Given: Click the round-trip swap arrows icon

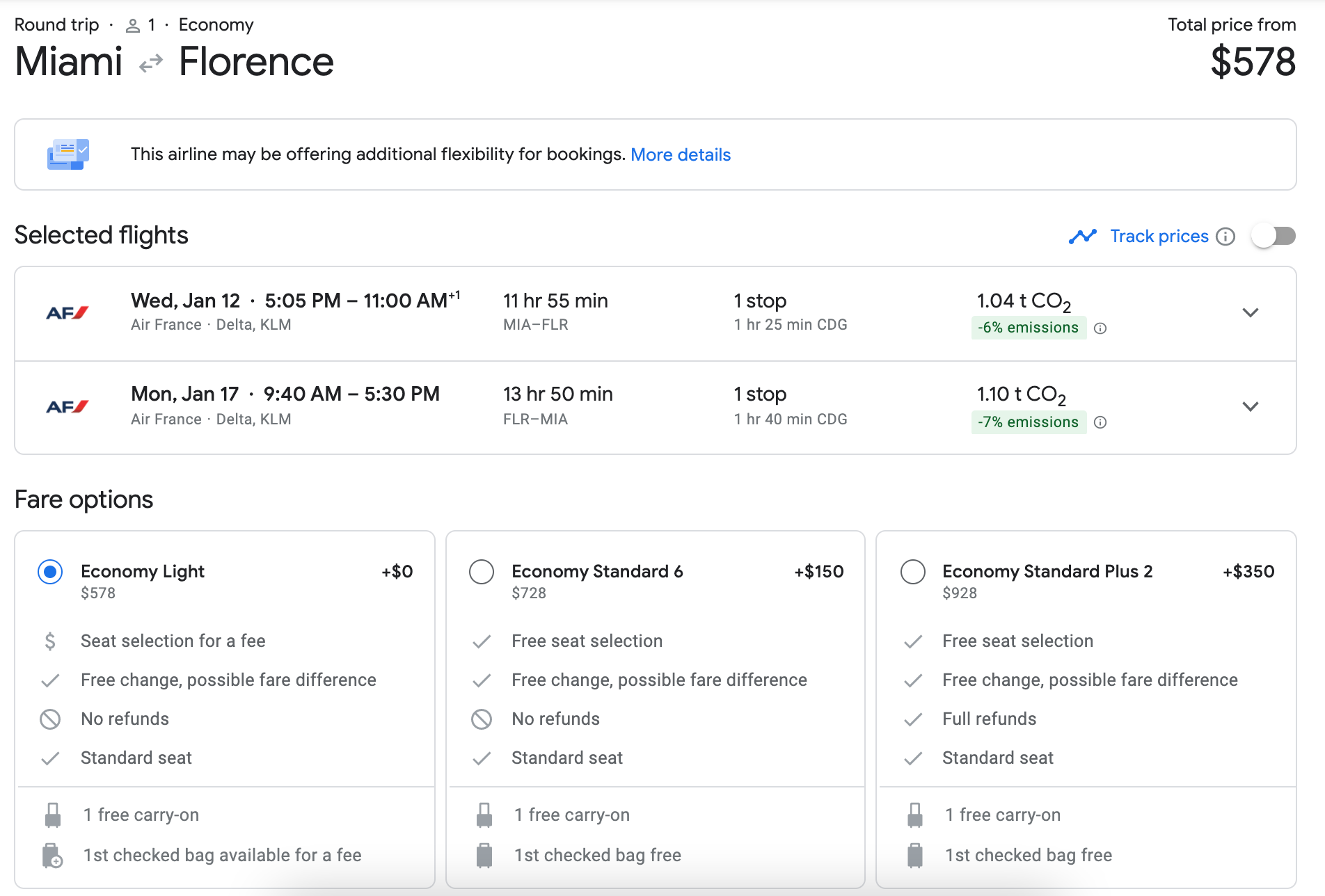Looking at the screenshot, I should 150,63.
